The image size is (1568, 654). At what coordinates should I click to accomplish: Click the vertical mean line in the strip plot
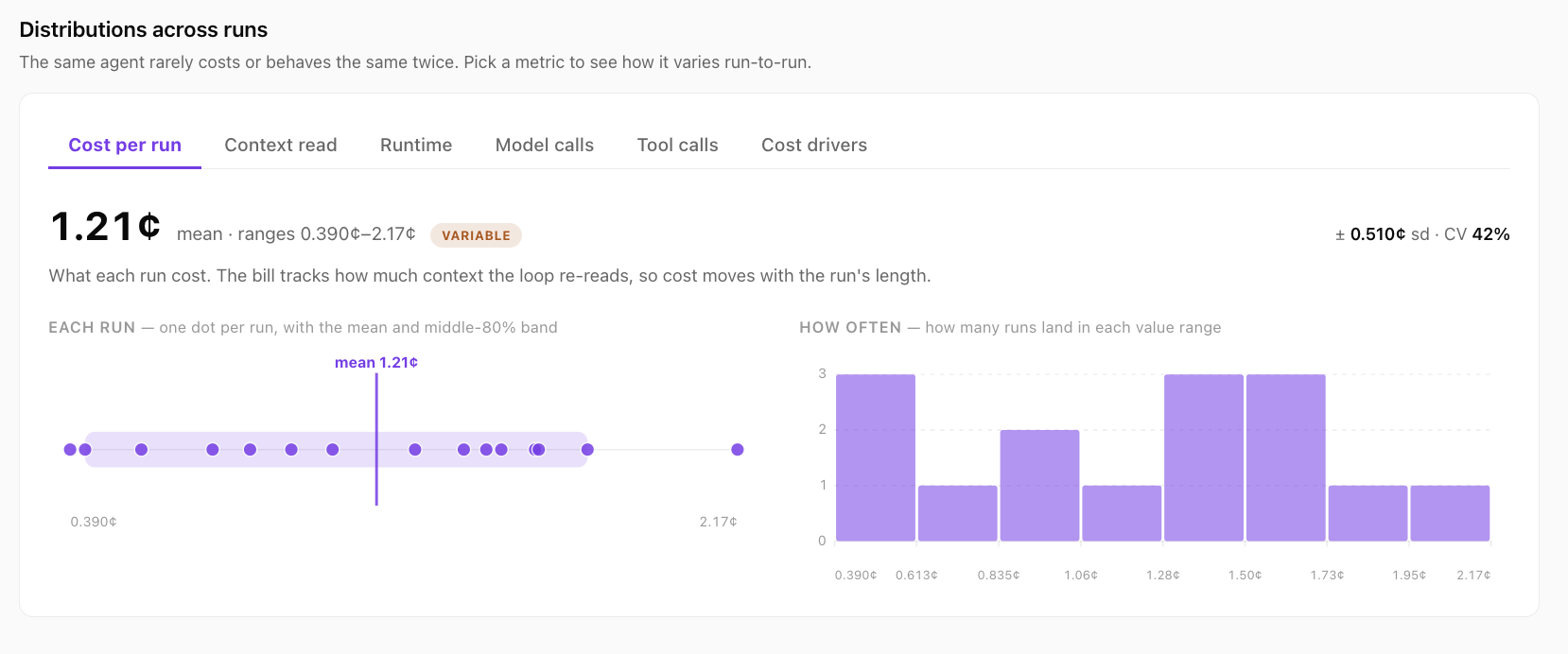[x=376, y=439]
